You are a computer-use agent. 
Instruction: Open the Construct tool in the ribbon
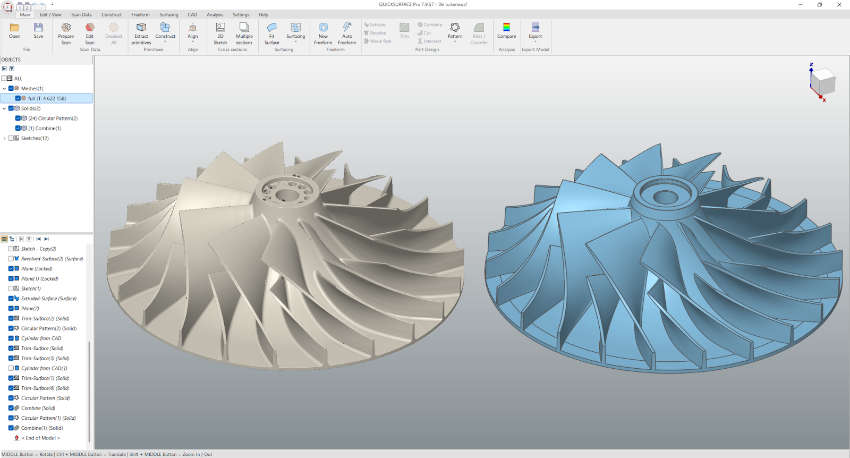[165, 30]
